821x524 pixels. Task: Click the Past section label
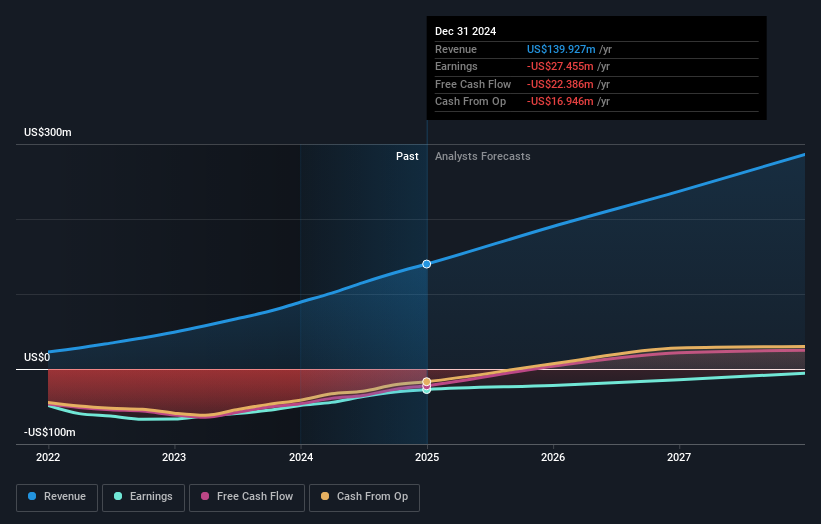click(x=407, y=156)
